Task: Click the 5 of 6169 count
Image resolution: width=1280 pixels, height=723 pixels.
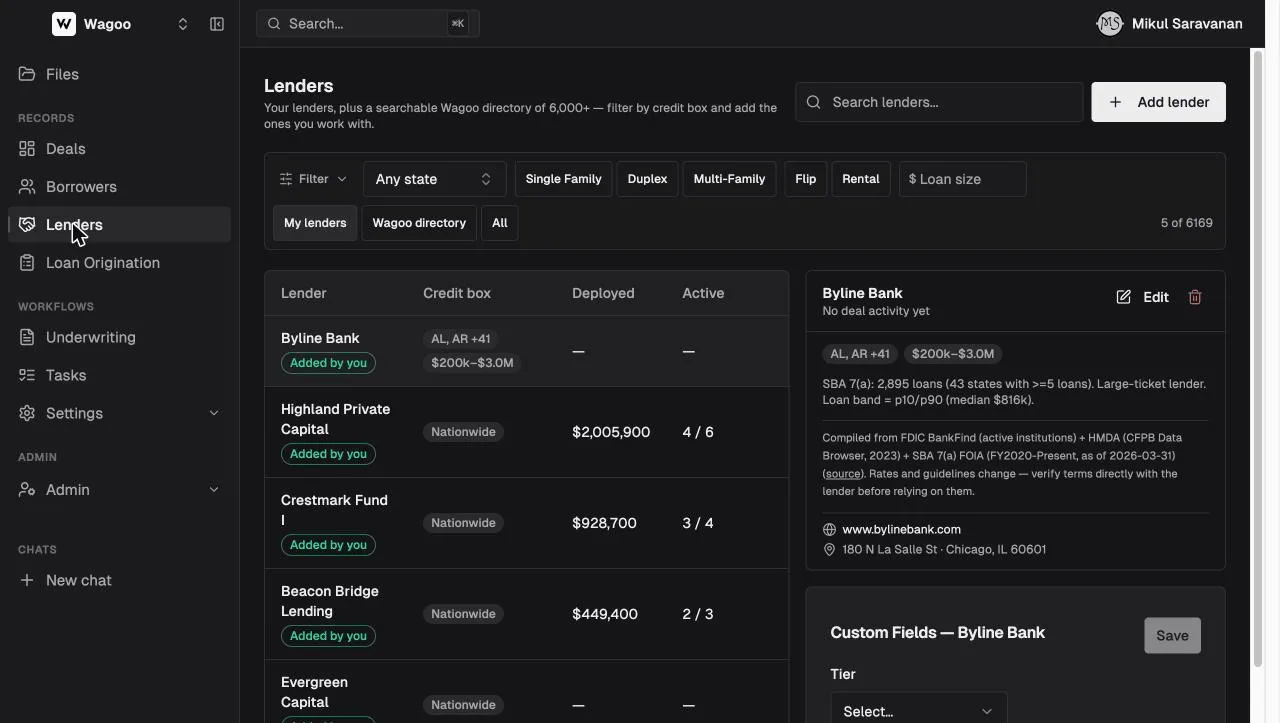Action: click(x=1186, y=223)
